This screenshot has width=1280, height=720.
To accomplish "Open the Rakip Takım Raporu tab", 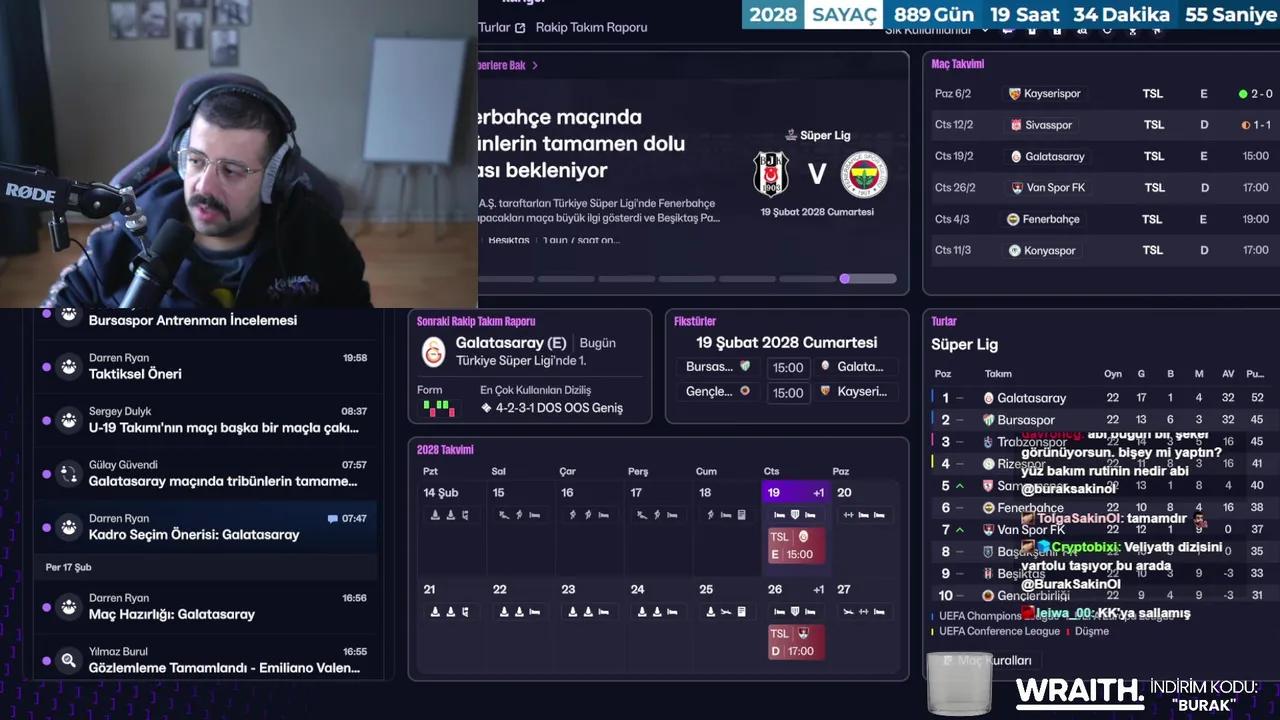I will 591,28.
